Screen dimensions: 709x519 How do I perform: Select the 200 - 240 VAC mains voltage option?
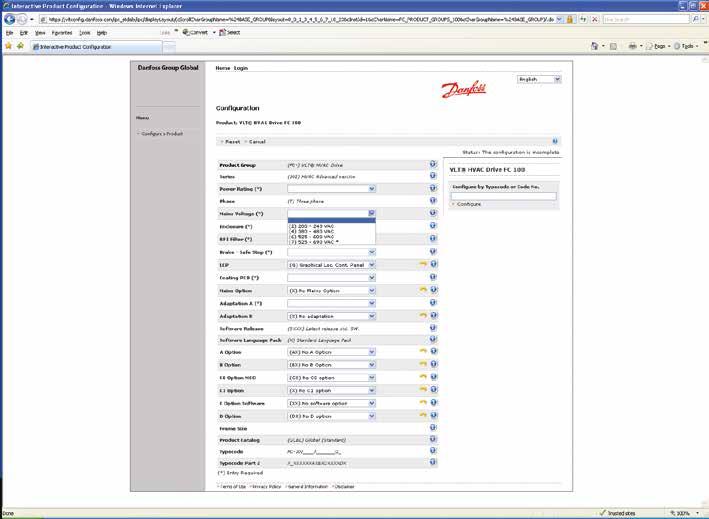(x=331, y=226)
